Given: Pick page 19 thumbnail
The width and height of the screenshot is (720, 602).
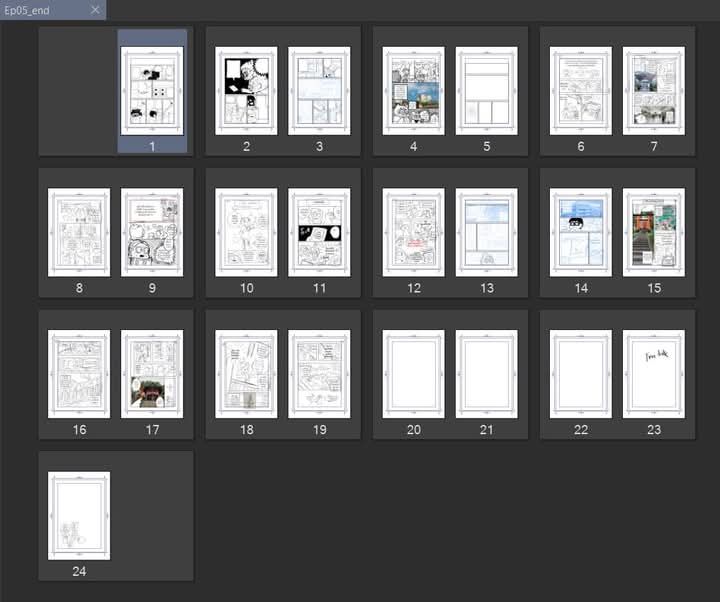Looking at the screenshot, I should click(319, 374).
